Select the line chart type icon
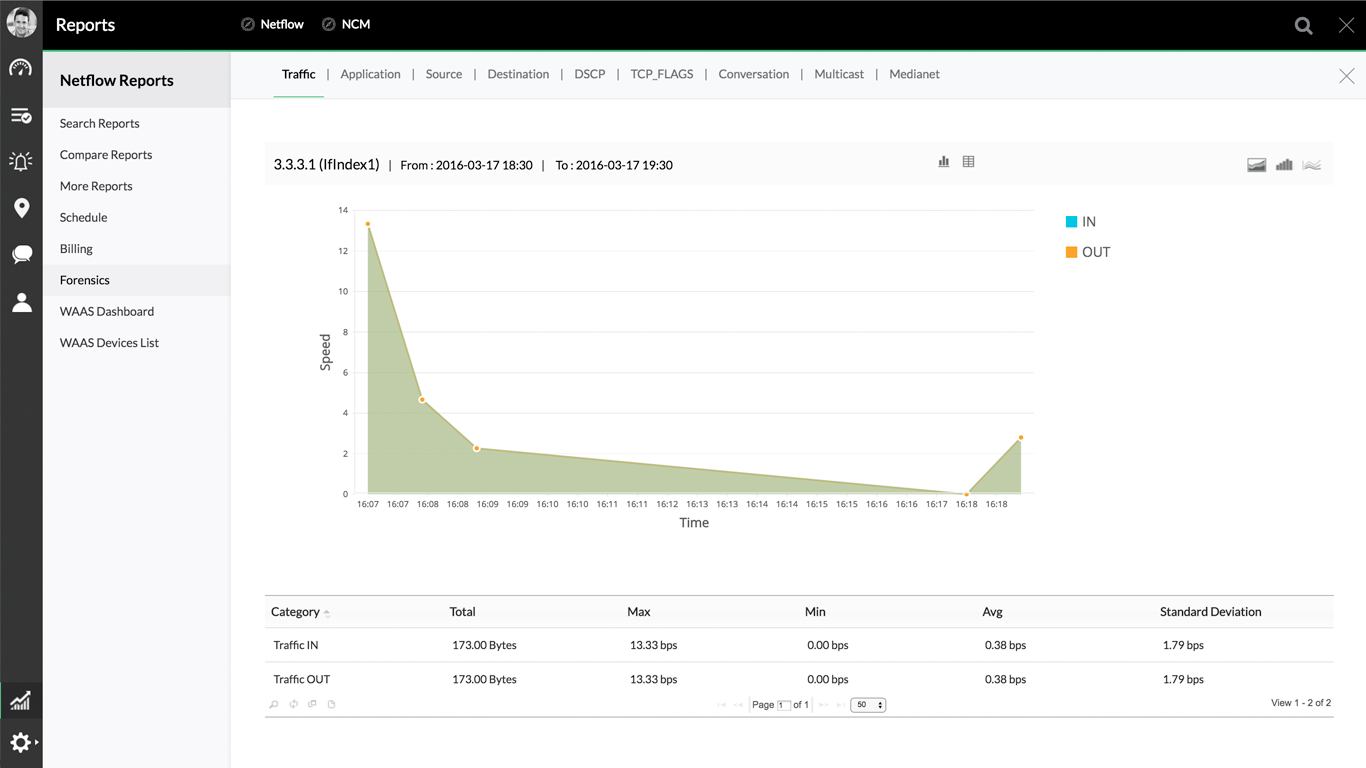This screenshot has width=1366, height=768. point(1312,165)
